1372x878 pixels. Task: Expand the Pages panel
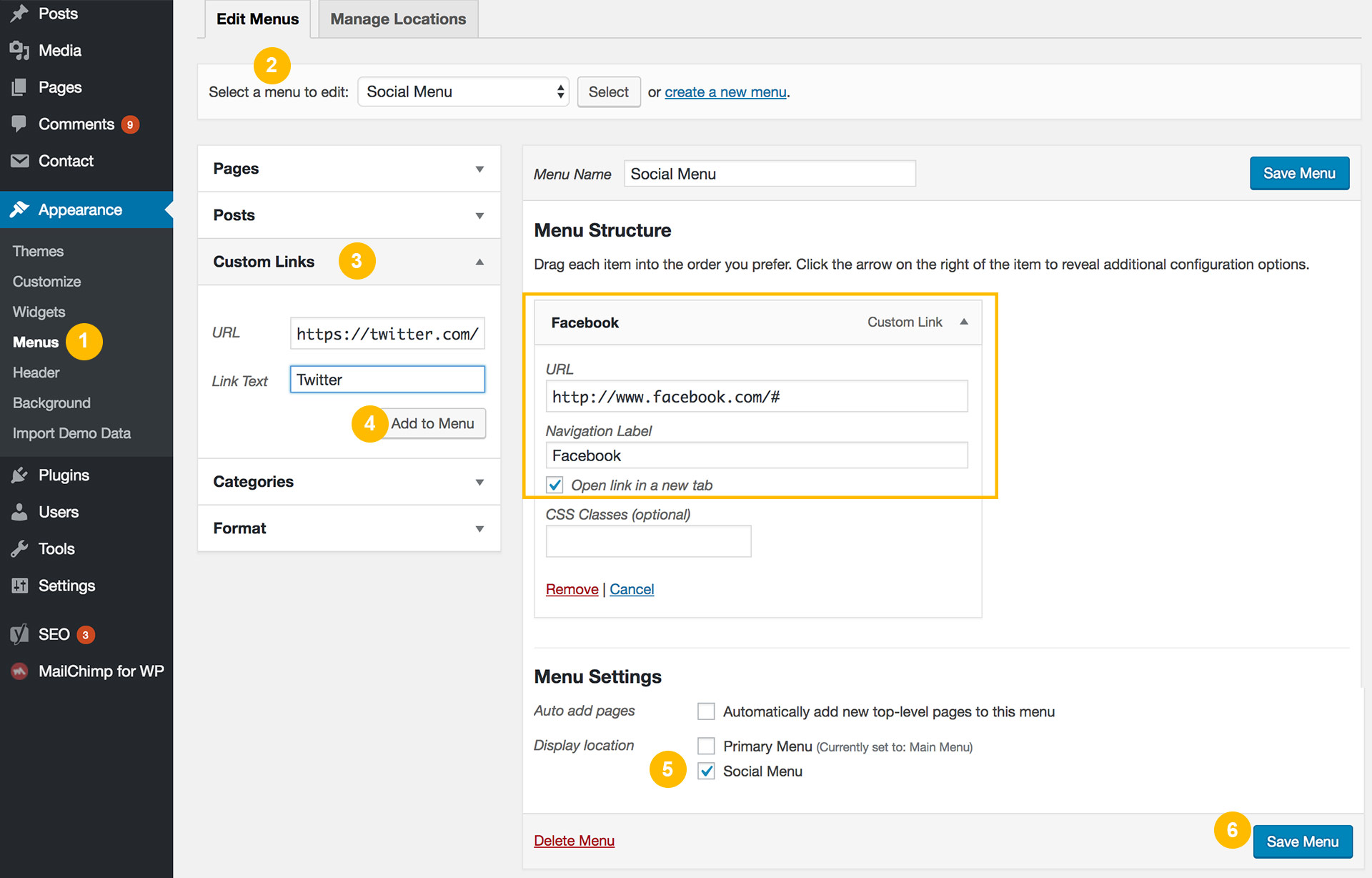click(349, 169)
